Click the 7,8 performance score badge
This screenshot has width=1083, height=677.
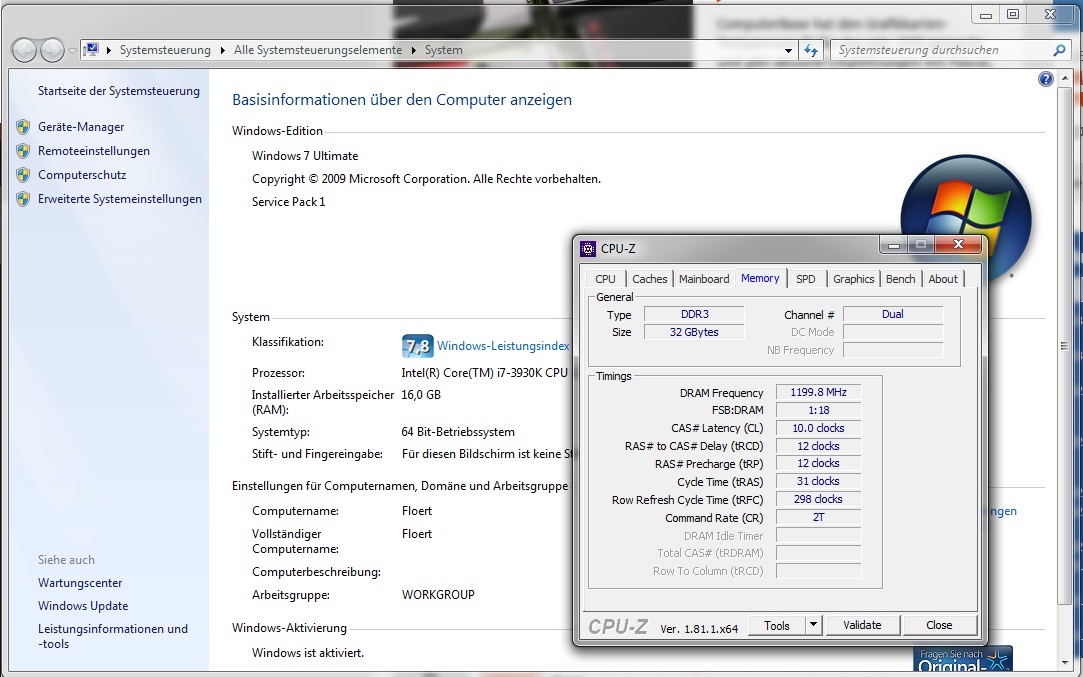pyautogui.click(x=417, y=346)
